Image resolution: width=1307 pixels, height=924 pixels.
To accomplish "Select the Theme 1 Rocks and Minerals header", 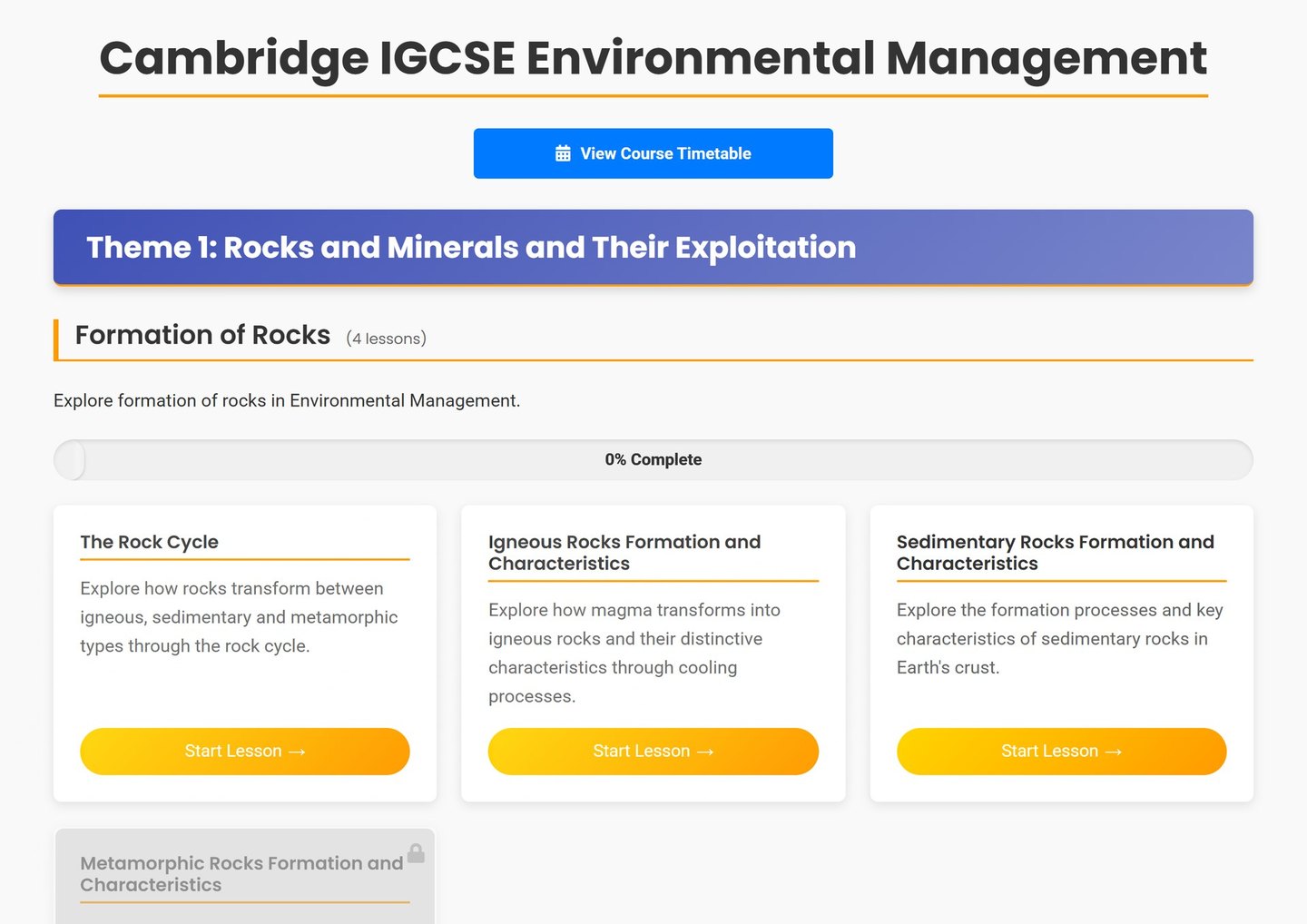I will [x=653, y=248].
